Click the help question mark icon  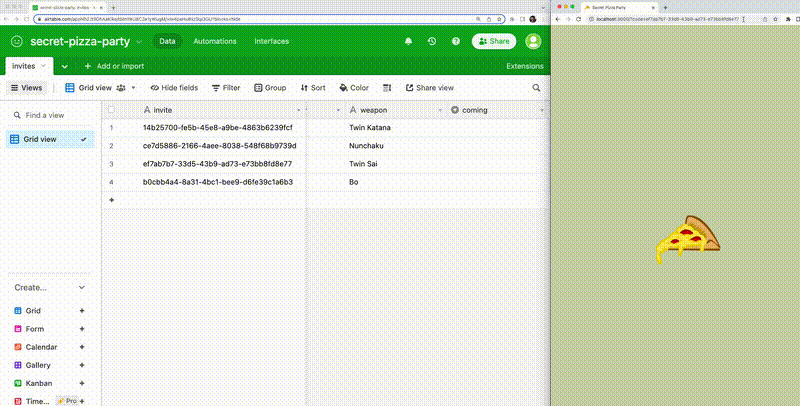pos(456,41)
